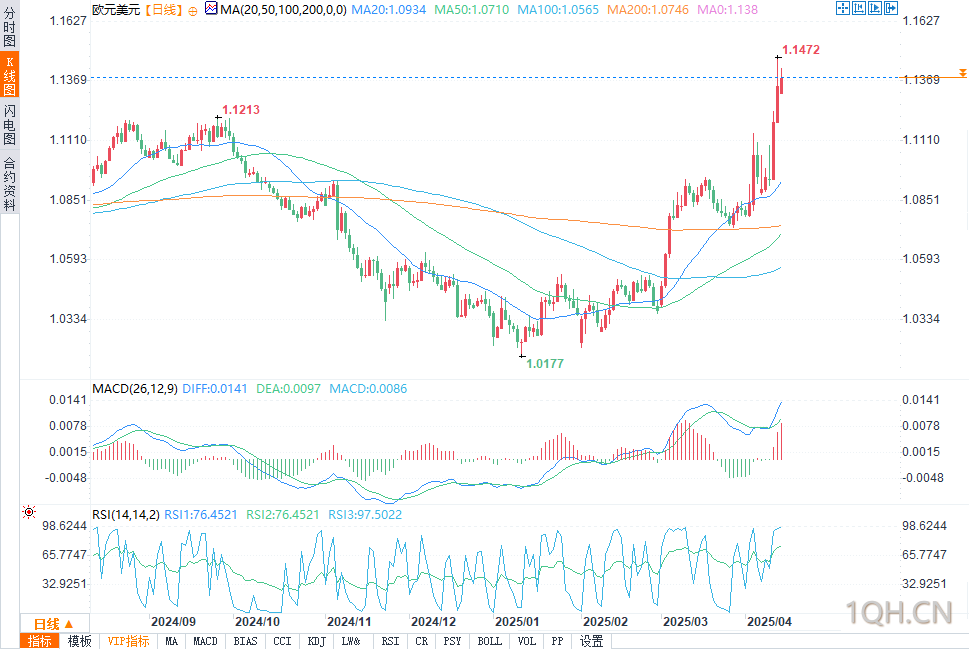Click the MA50:1.0710 value
This screenshot has width=969, height=649.
coord(472,9)
